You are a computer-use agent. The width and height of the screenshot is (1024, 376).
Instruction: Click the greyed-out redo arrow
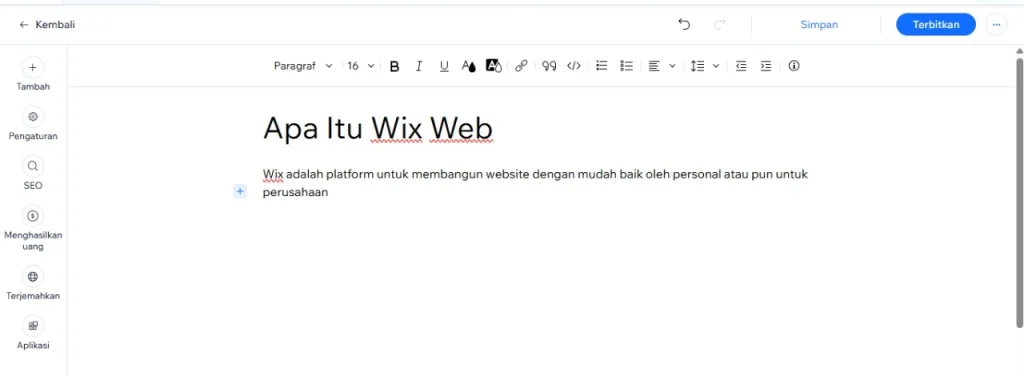click(x=720, y=25)
